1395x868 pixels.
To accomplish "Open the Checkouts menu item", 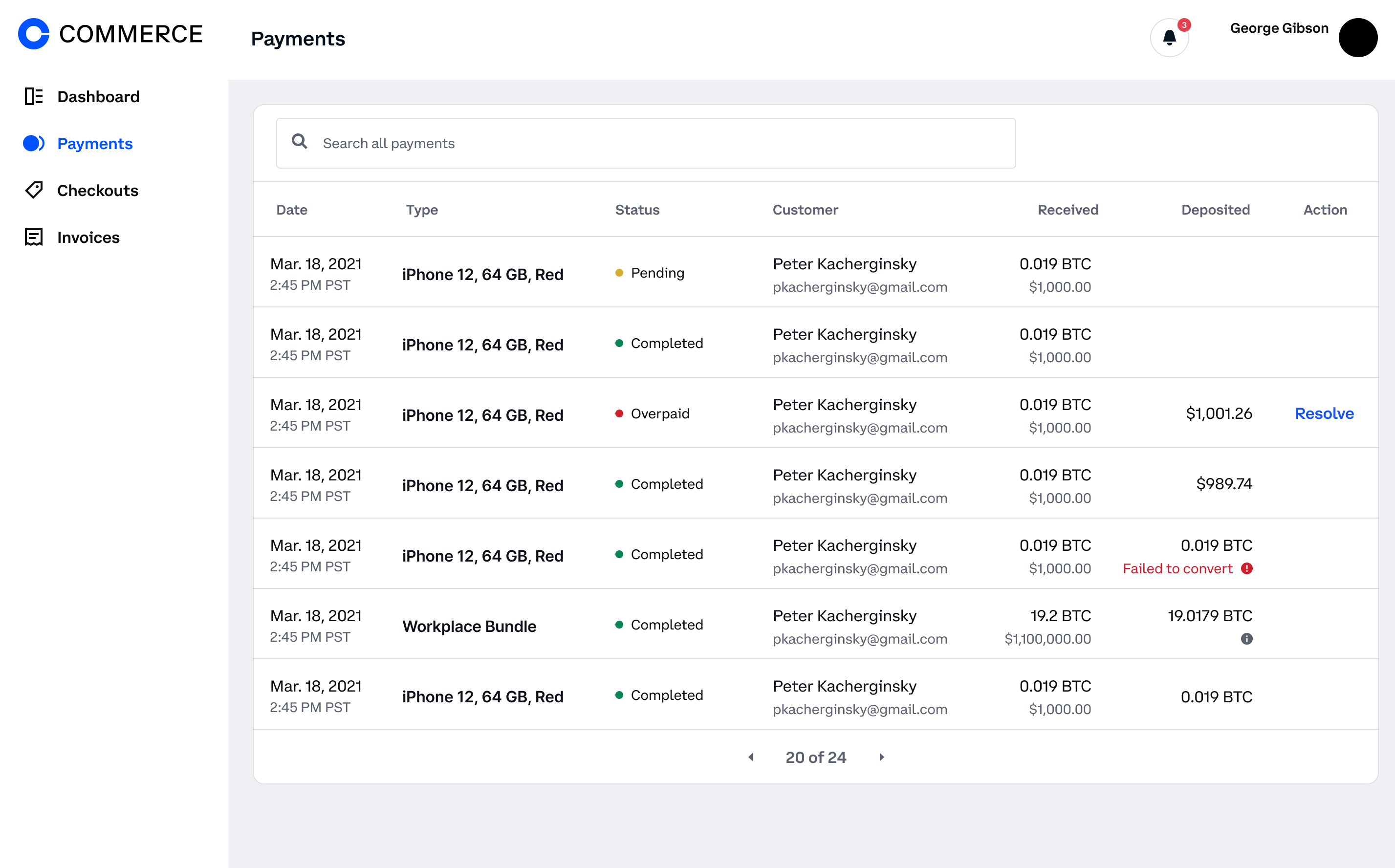I will pyautogui.click(x=98, y=191).
